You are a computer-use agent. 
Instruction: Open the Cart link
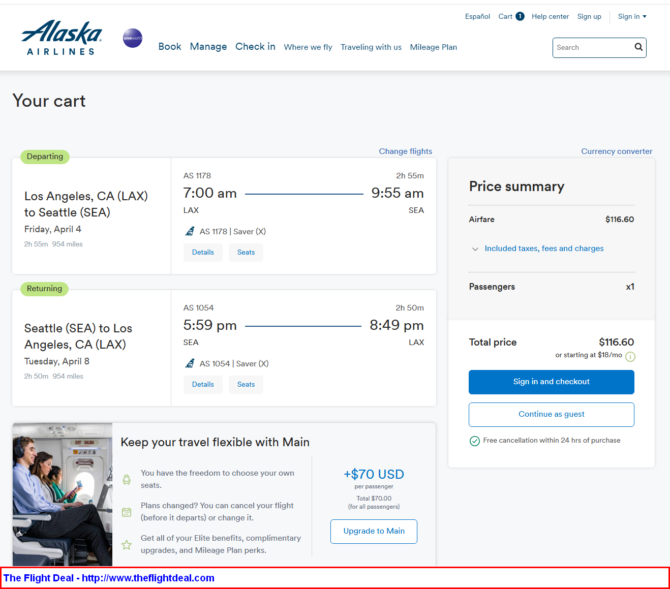pos(505,16)
